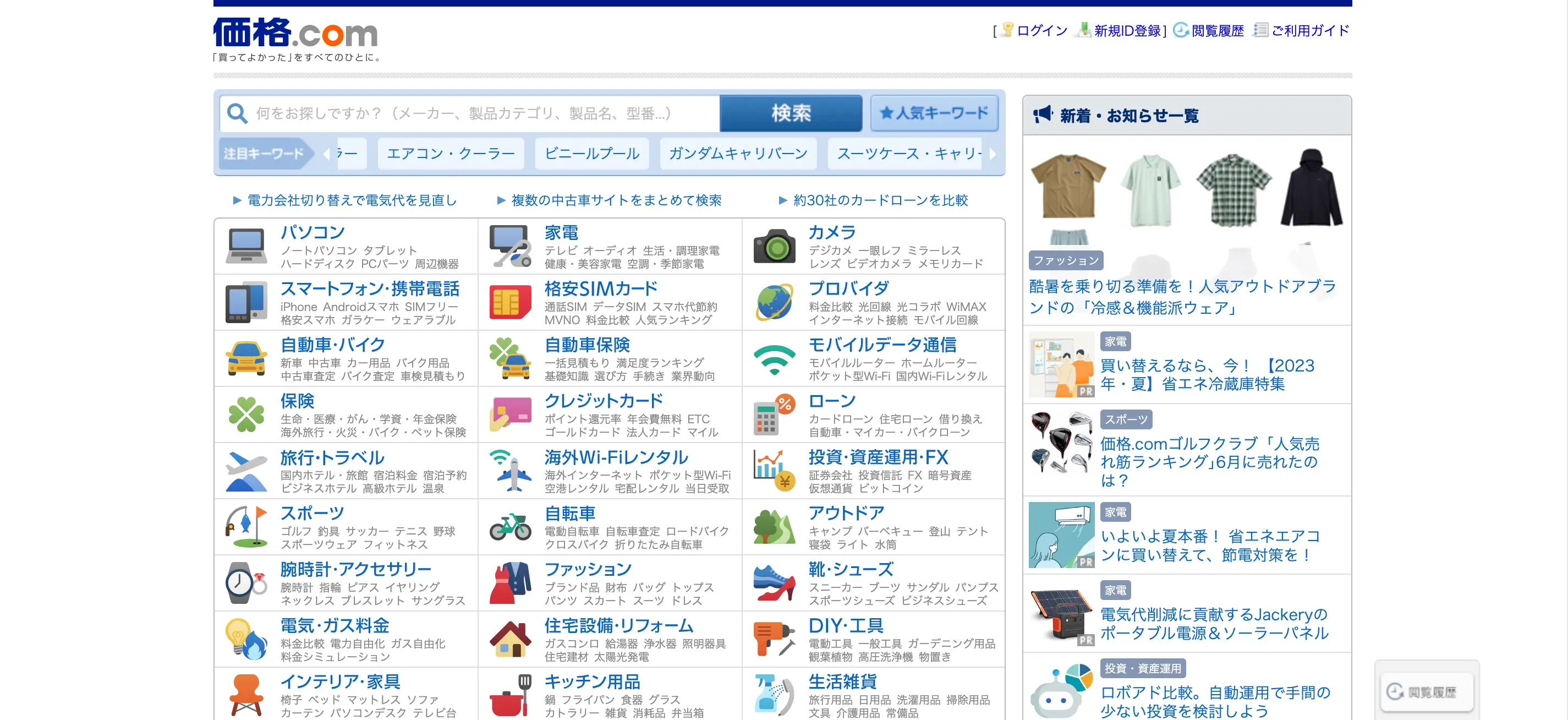Click the 保険 green clover icon

(246, 414)
